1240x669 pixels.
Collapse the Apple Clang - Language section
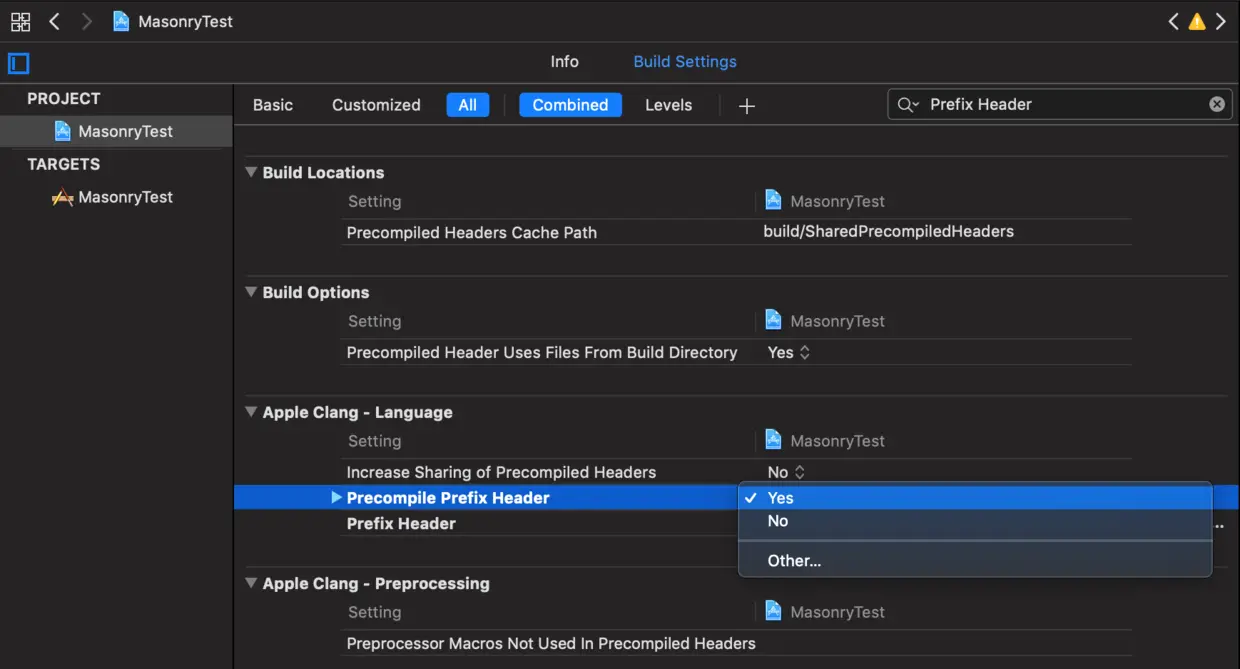(251, 412)
